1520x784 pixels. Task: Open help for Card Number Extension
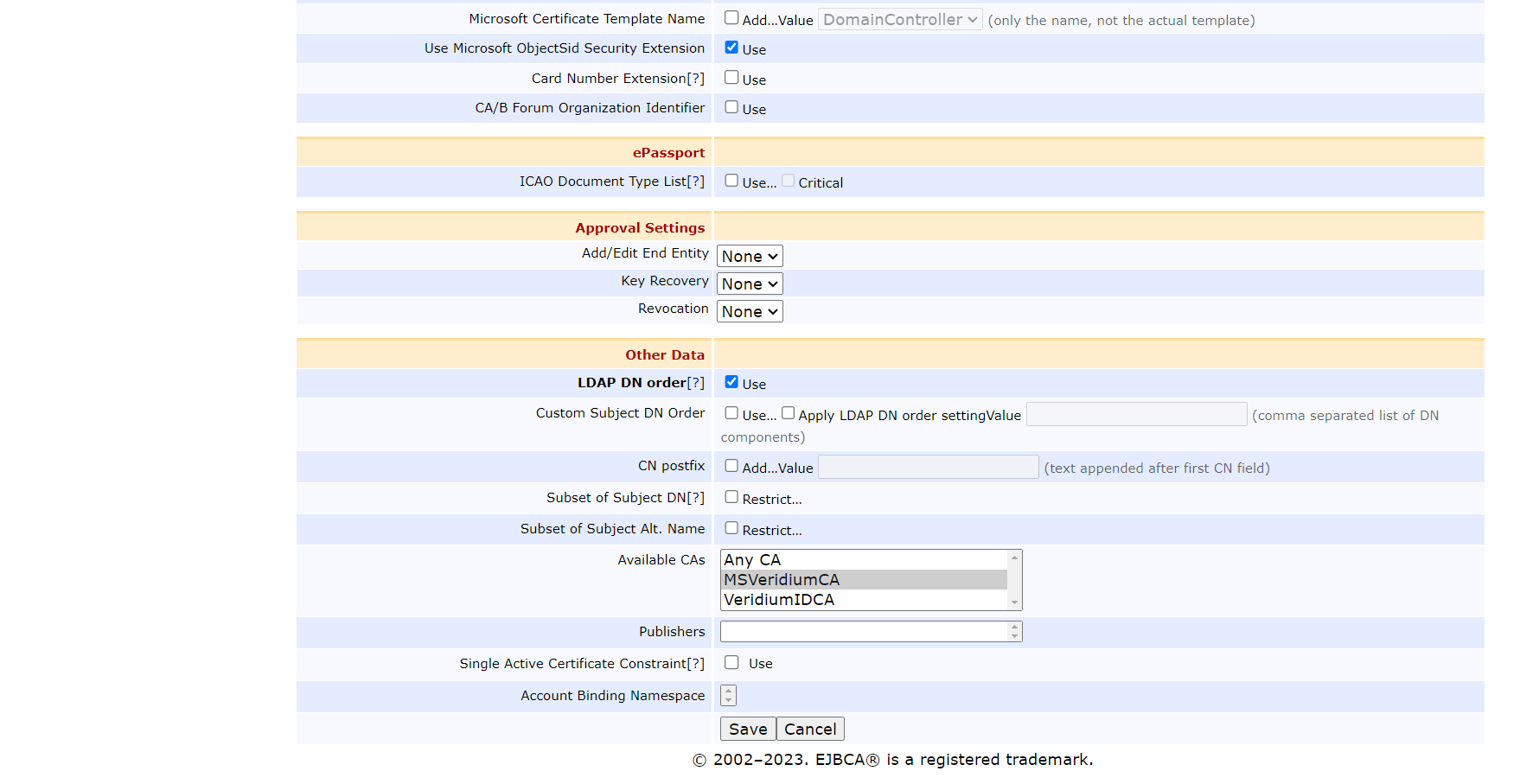[695, 79]
